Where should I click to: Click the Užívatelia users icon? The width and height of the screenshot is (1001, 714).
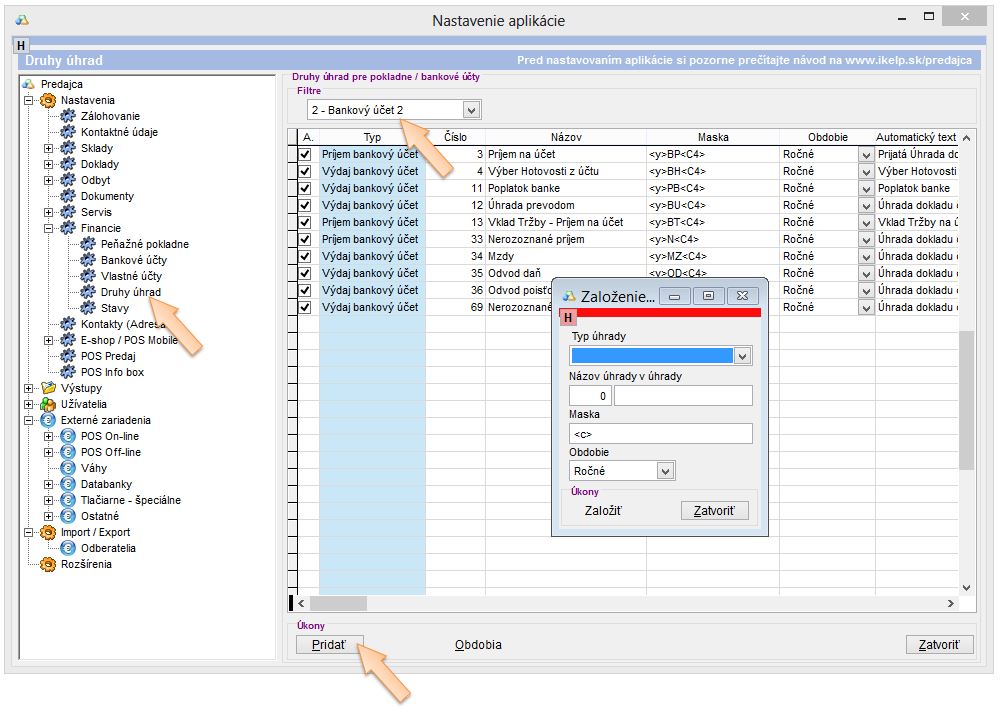47,404
